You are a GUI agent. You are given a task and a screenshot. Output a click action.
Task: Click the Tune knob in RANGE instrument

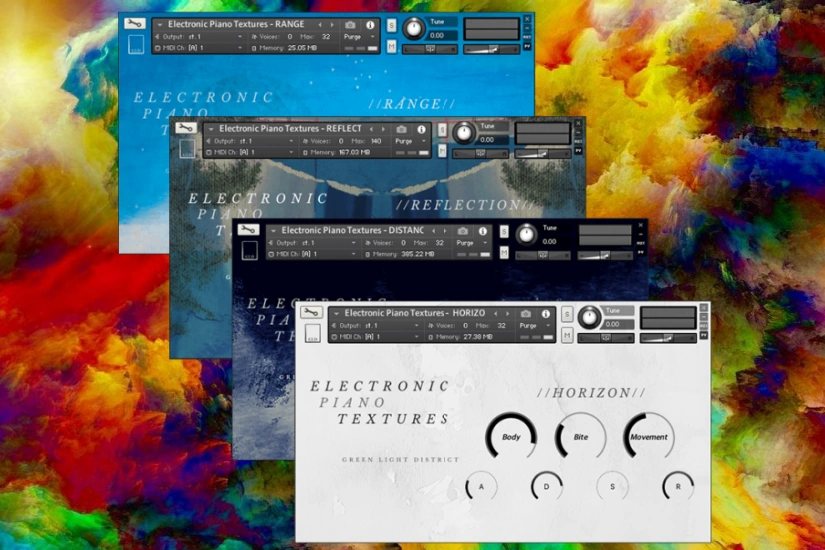(413, 28)
